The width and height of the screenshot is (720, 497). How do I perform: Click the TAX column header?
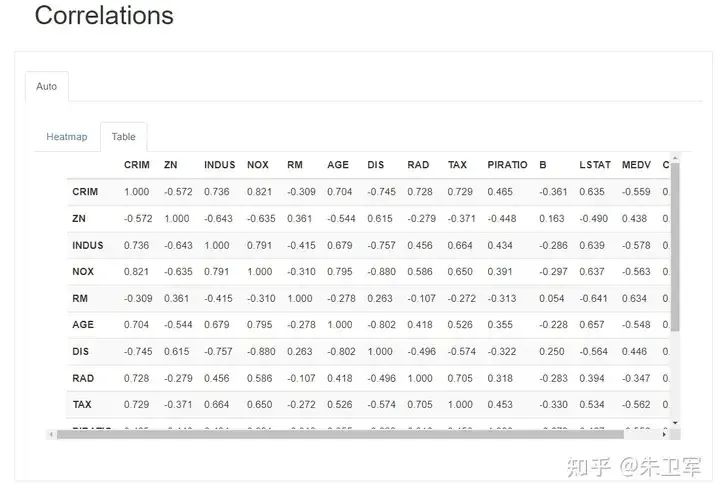[x=457, y=165]
